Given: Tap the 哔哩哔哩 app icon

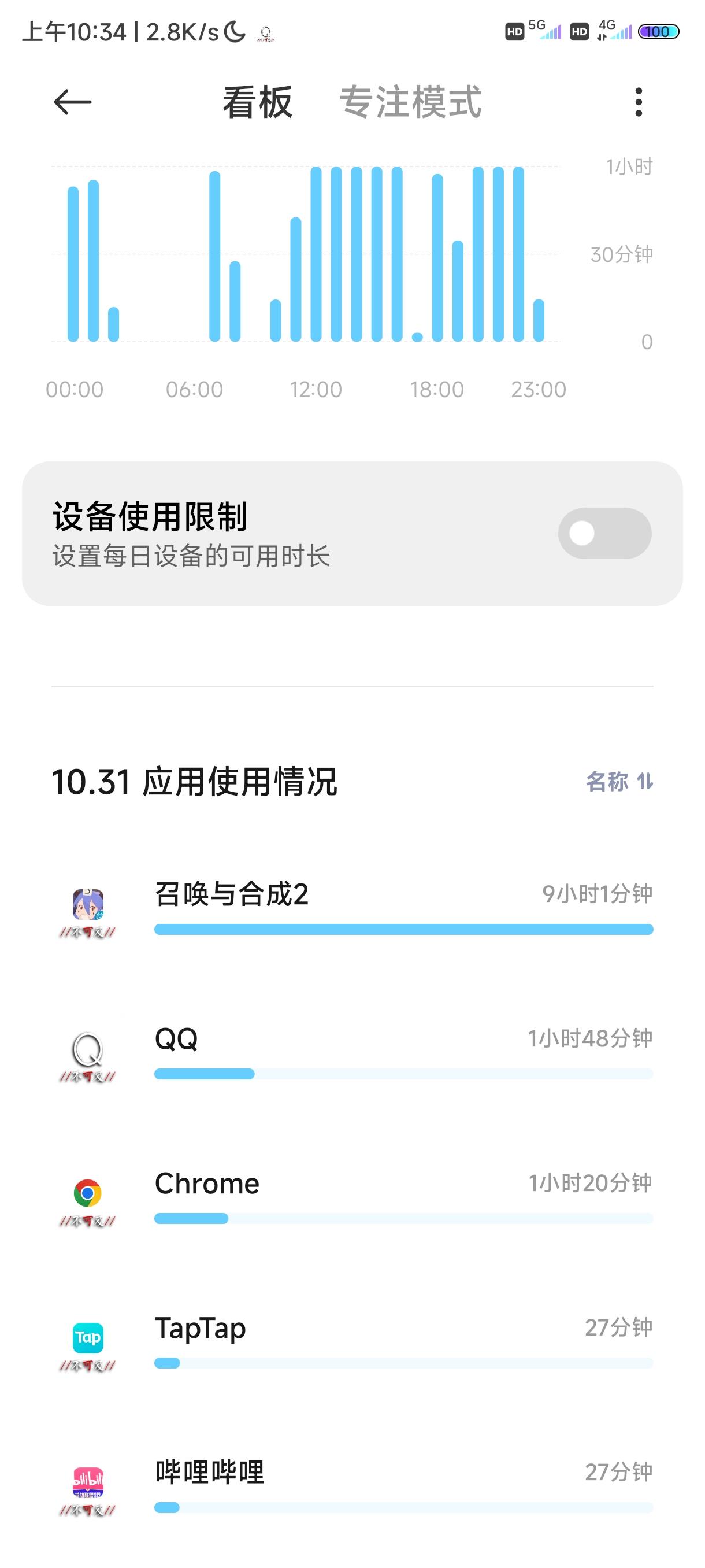Looking at the screenshot, I should tap(88, 1482).
